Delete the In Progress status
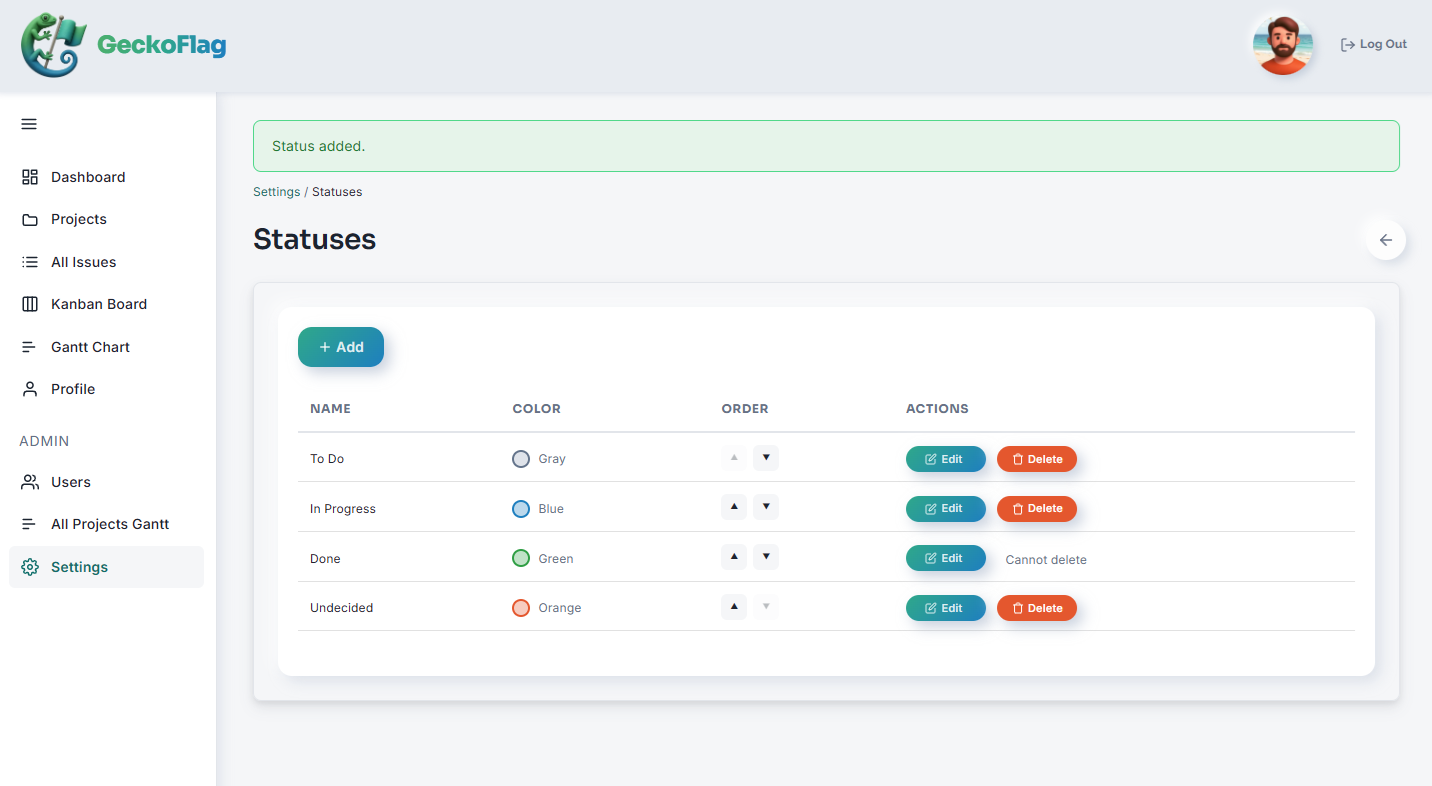 (x=1037, y=509)
